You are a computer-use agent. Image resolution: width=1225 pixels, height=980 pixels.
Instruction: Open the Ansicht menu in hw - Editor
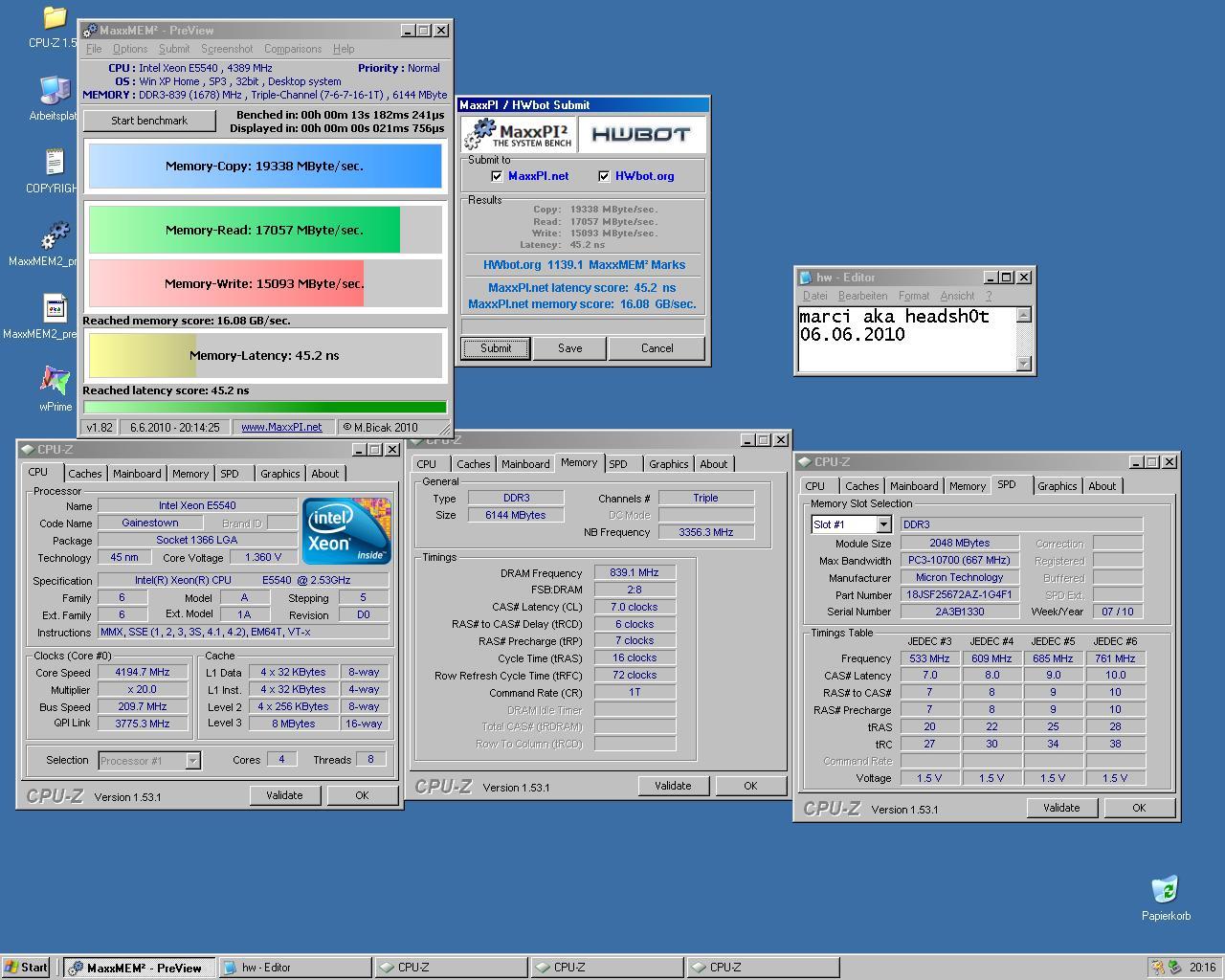tap(957, 296)
